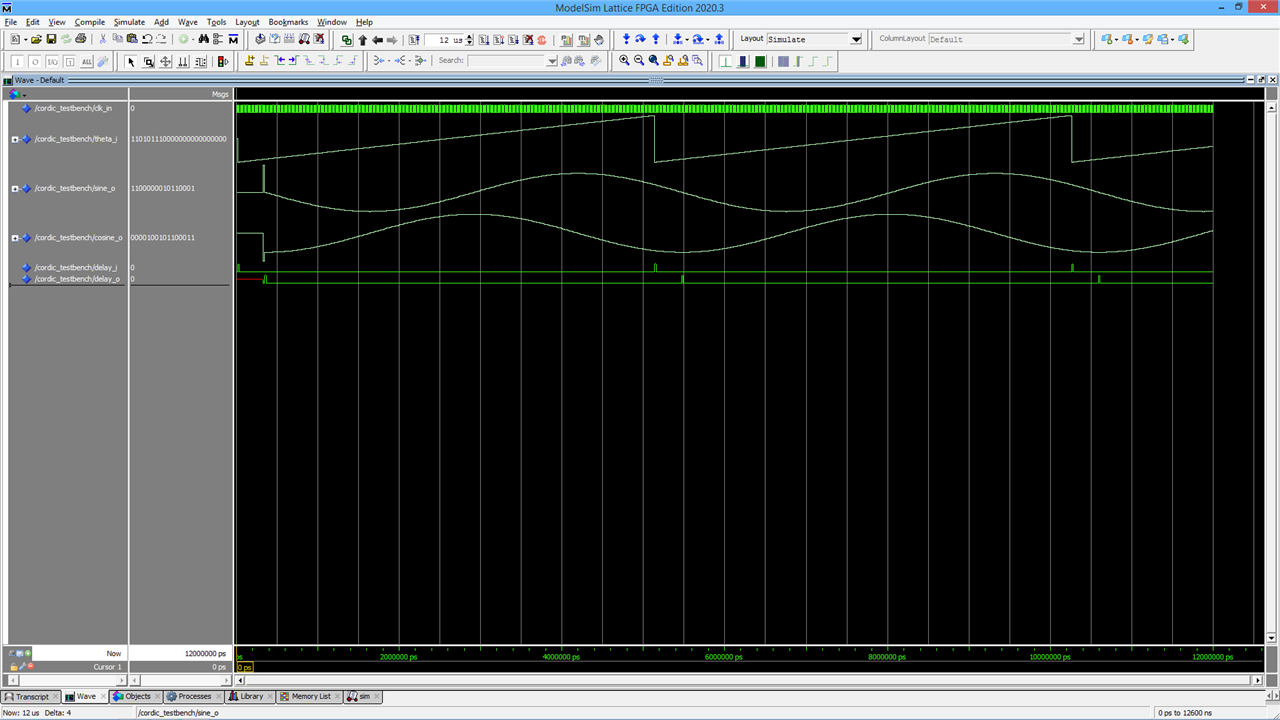Select the Zoom Mode tool icon
1280x720 pixels.
148,61
